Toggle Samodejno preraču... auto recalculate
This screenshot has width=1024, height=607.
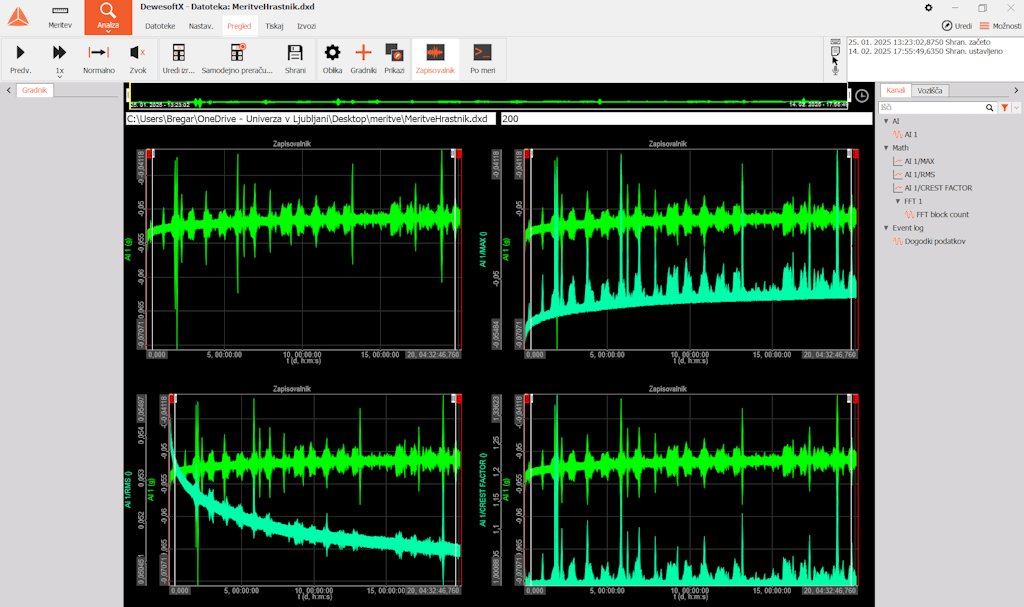[237, 59]
